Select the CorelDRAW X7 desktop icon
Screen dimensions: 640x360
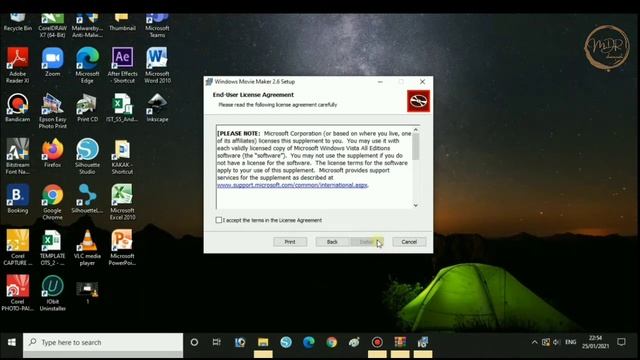tap(52, 26)
